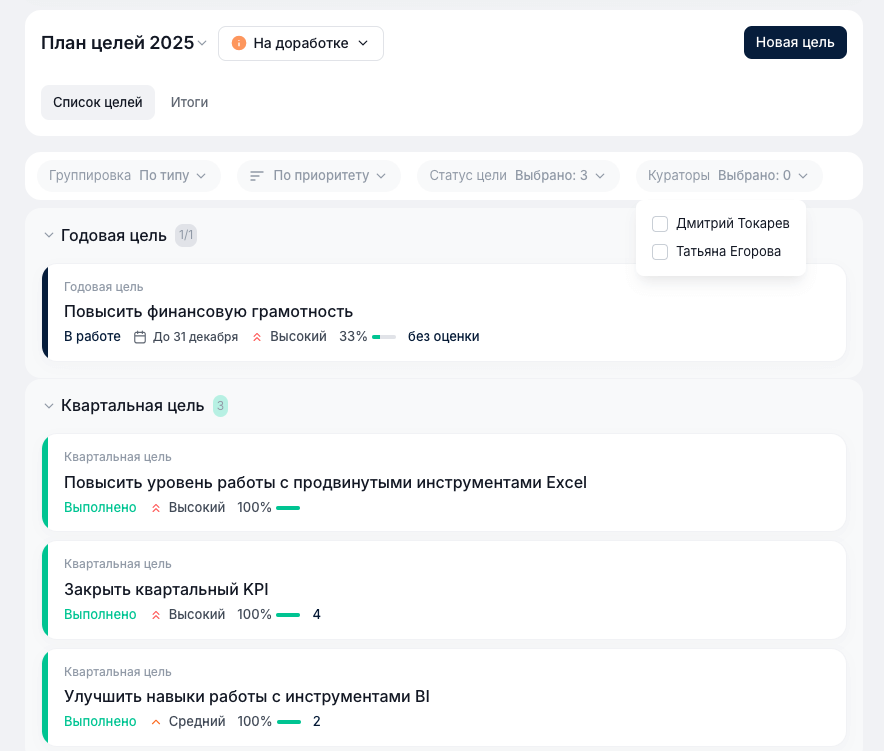Select the priority icon on the Excel goal card
Screen dimensions: 884x751
(156, 507)
